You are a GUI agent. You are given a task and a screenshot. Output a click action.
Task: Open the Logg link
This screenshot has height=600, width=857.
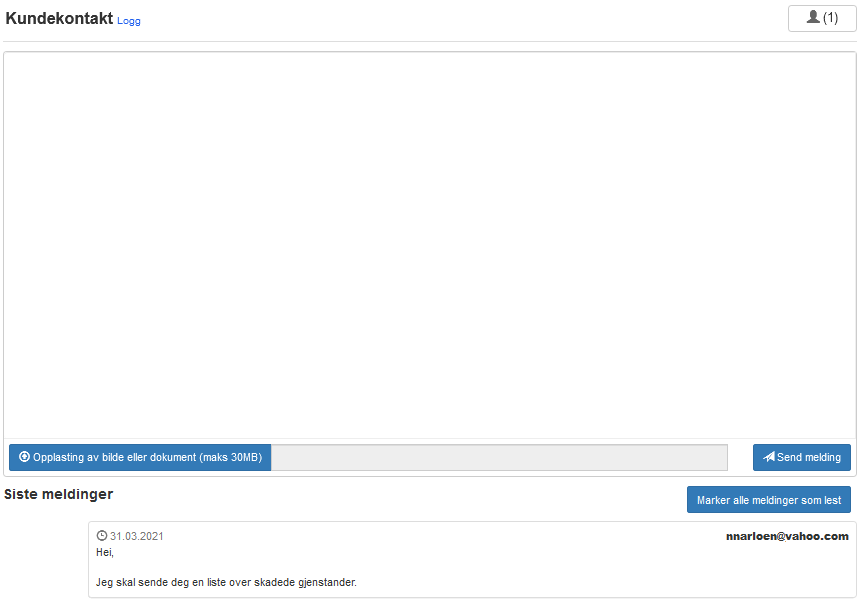click(x=129, y=21)
